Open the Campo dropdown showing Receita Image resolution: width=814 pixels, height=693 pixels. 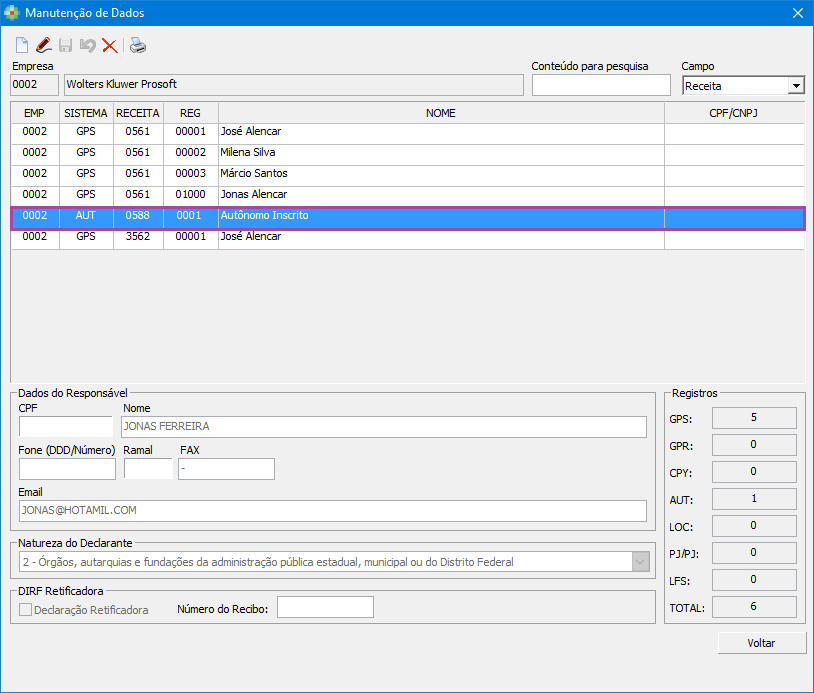click(x=796, y=86)
